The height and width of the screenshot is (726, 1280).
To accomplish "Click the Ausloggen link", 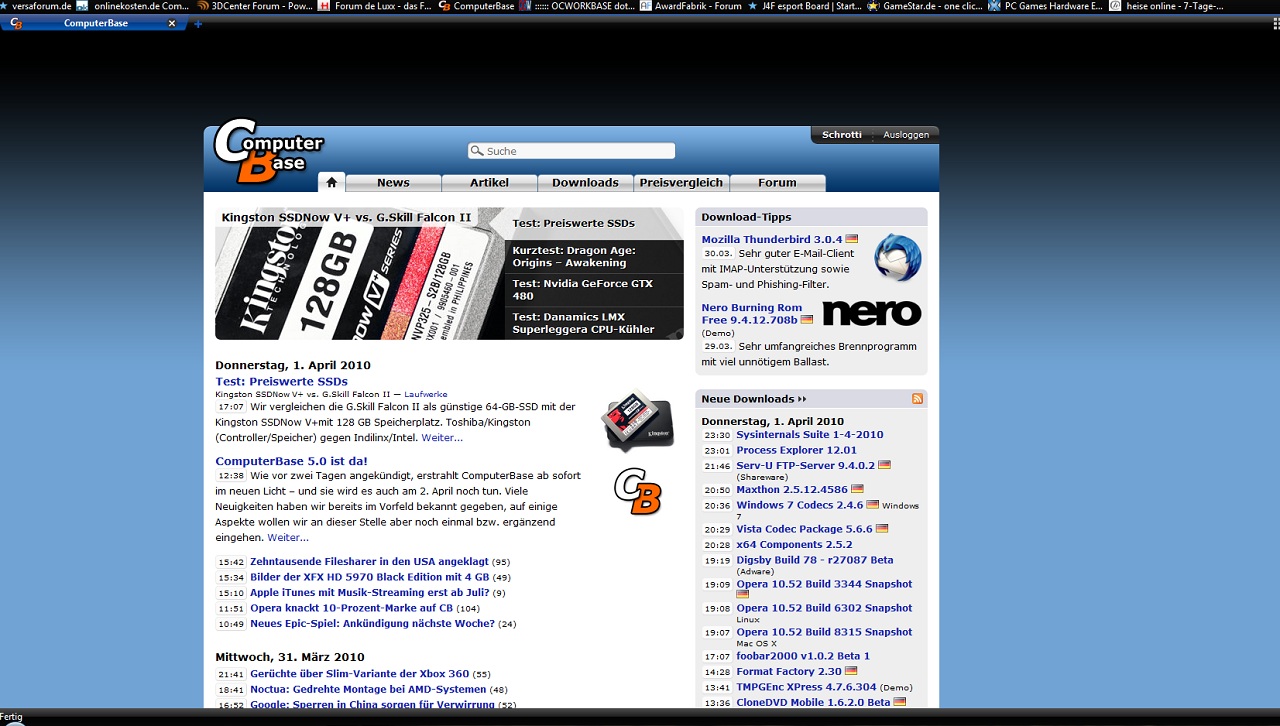I will tap(906, 135).
